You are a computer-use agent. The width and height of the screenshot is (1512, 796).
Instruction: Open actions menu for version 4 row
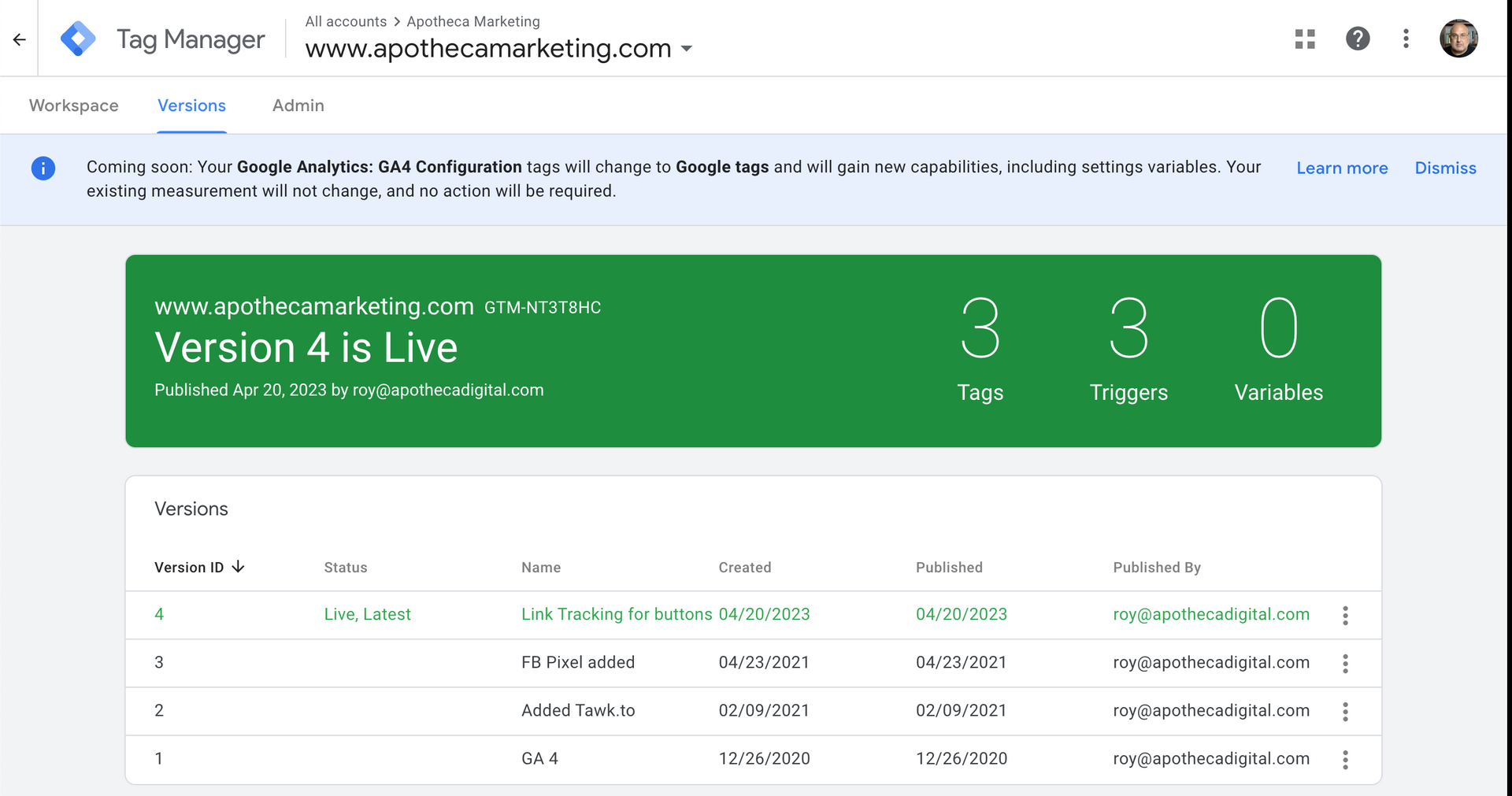pyautogui.click(x=1345, y=616)
